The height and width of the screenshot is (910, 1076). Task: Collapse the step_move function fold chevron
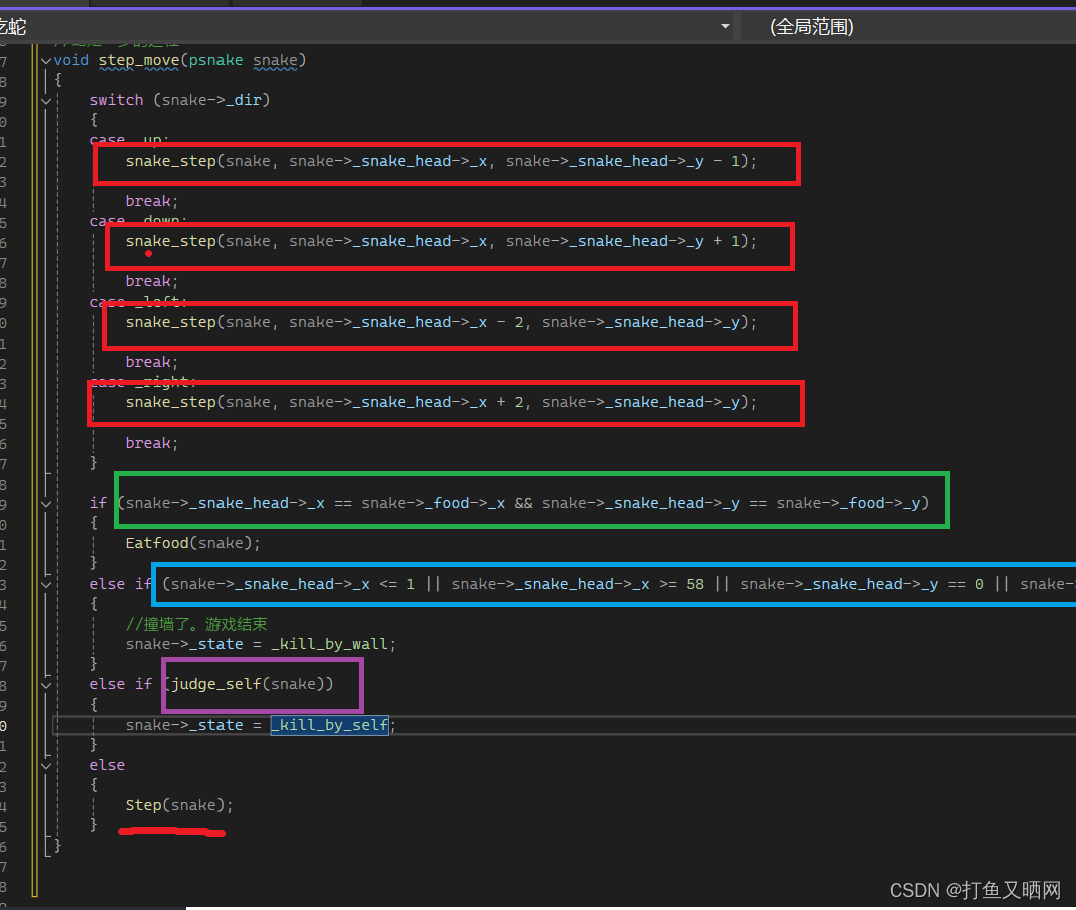pos(46,60)
